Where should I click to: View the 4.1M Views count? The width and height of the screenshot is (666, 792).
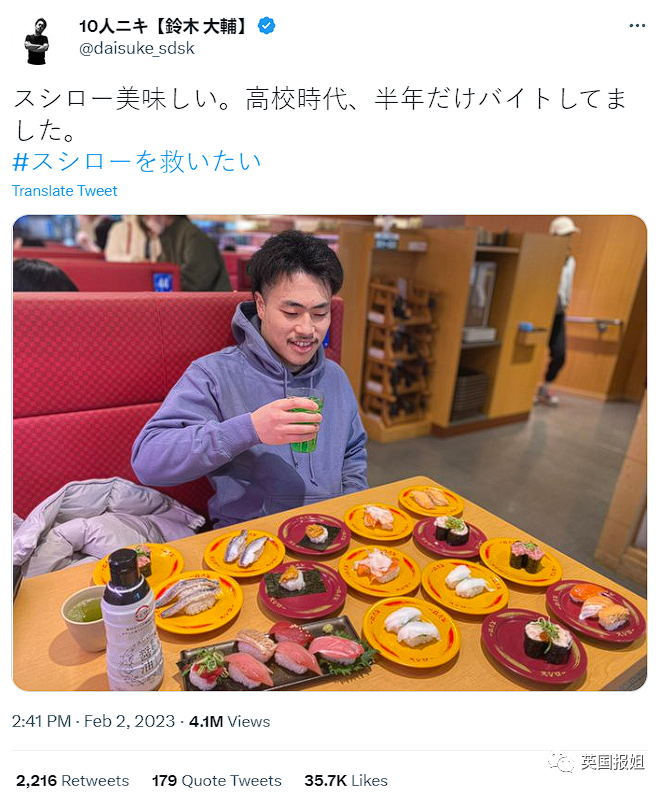coord(230,721)
